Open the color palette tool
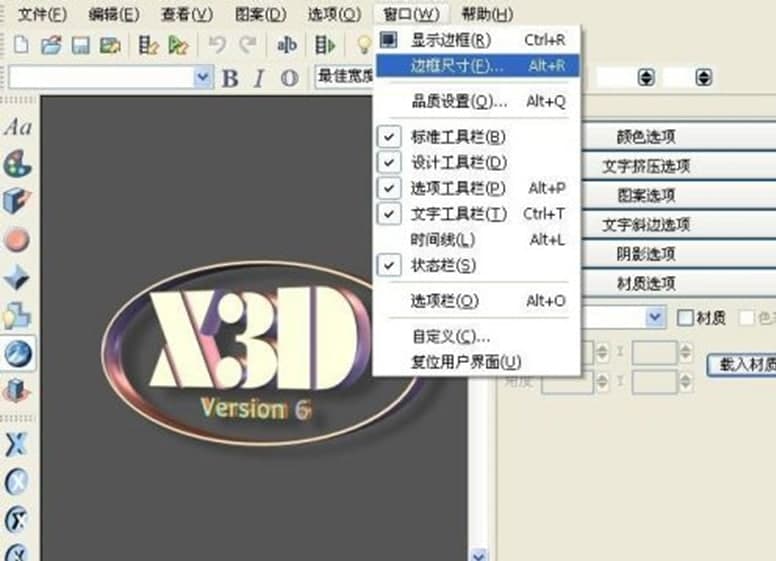The width and height of the screenshot is (776, 561). click(x=17, y=163)
